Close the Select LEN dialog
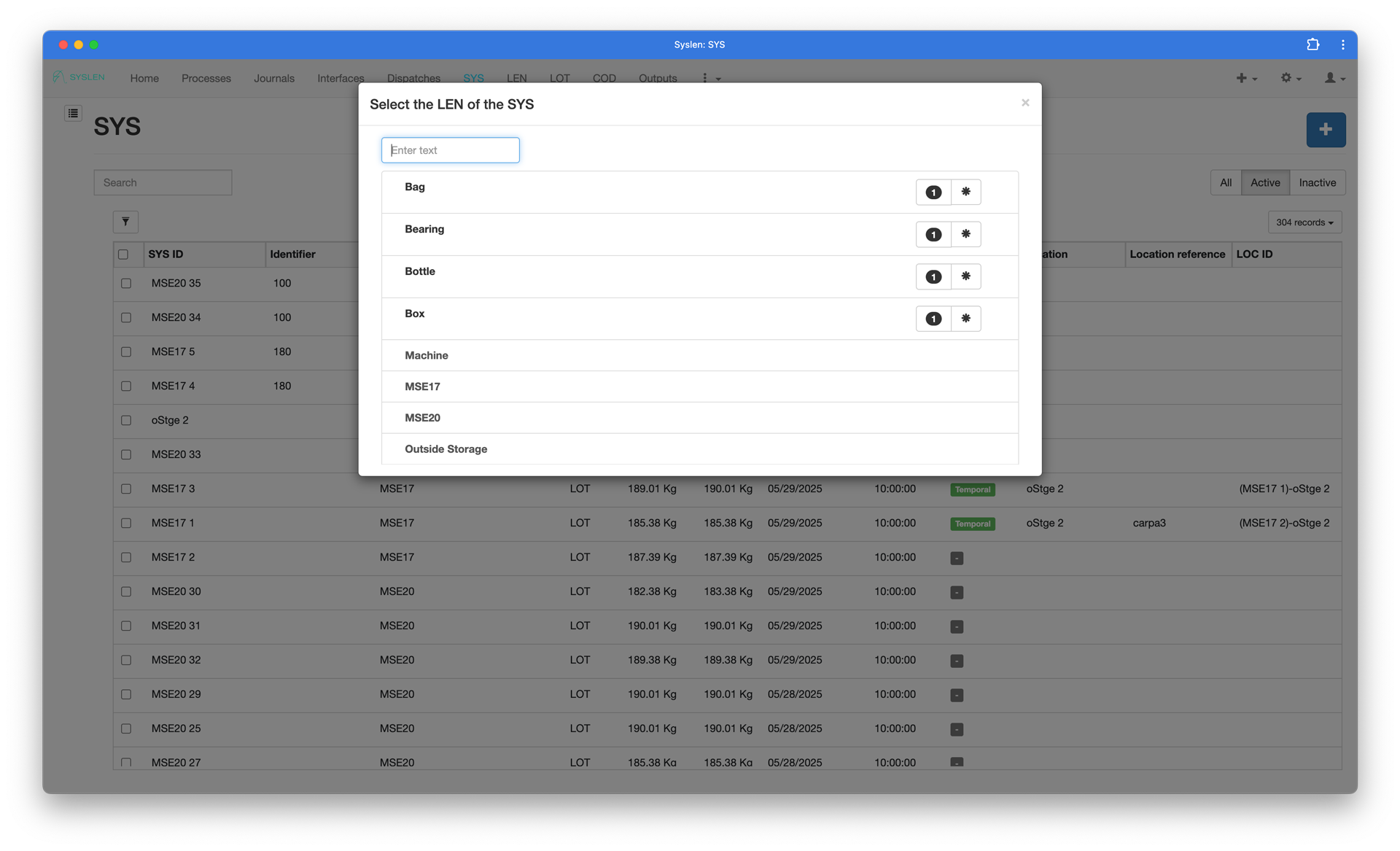This screenshot has height=851, width=1400. (x=1024, y=103)
